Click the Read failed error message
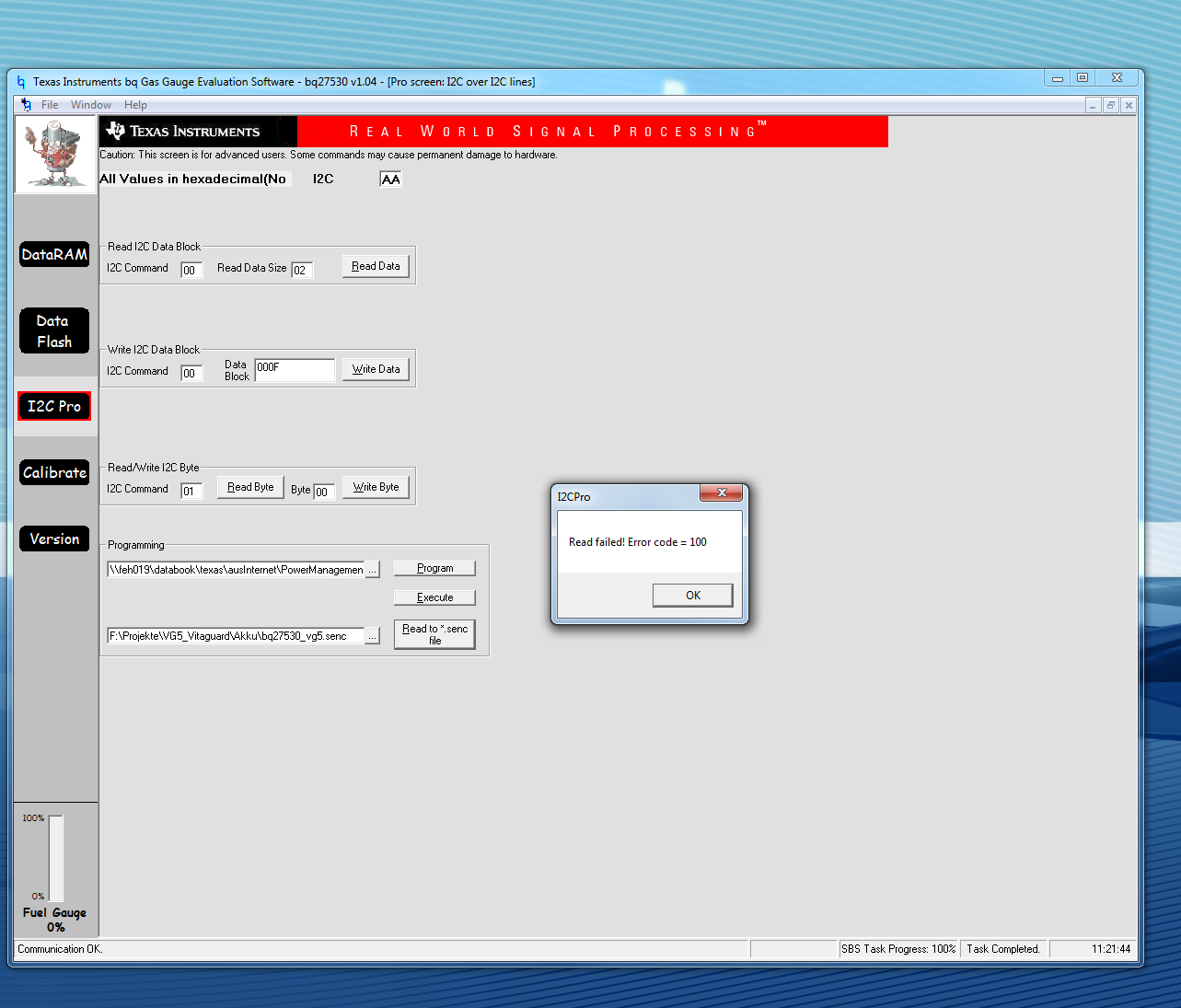 pos(638,542)
